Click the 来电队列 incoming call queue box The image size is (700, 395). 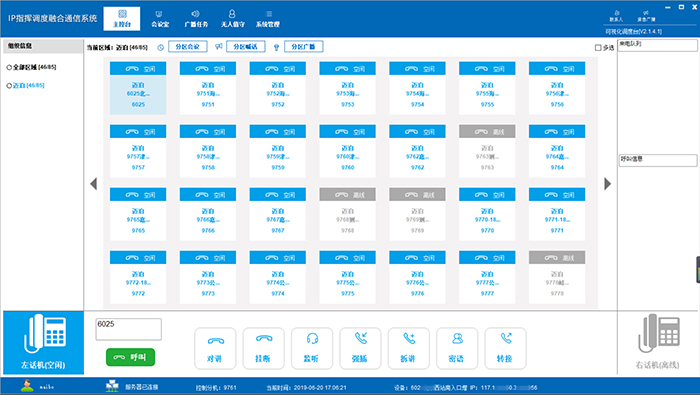click(657, 45)
